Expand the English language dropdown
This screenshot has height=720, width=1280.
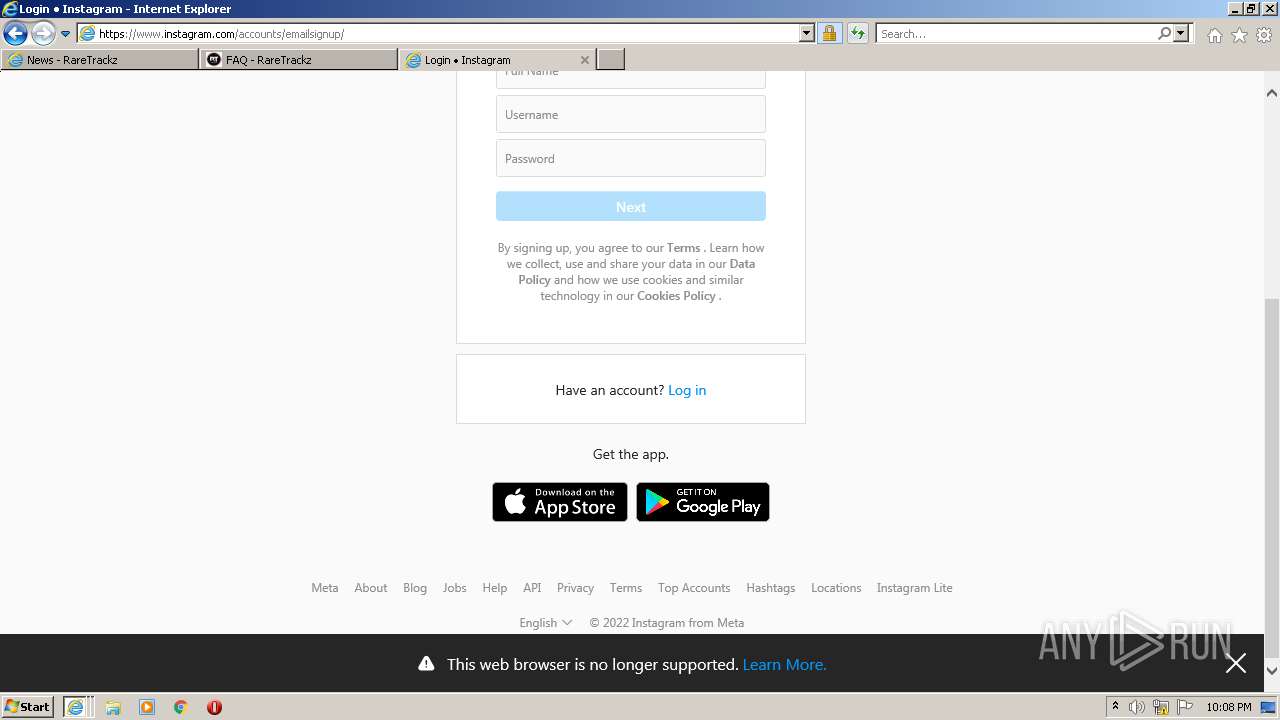coord(546,623)
